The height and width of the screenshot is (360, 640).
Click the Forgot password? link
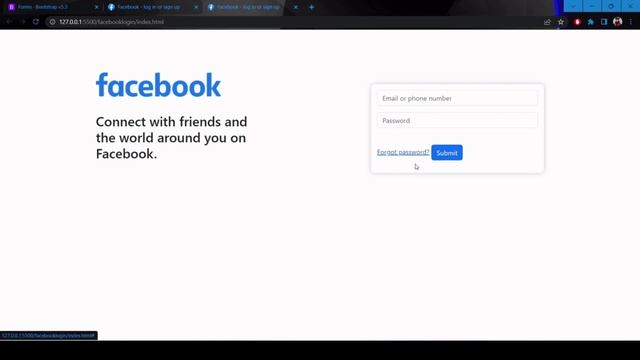(403, 152)
